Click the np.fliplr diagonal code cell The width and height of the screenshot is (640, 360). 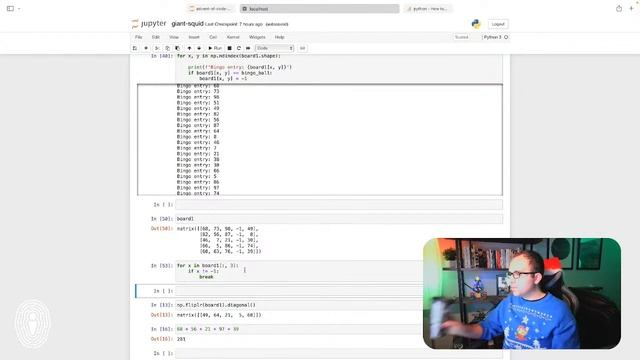coord(299,305)
